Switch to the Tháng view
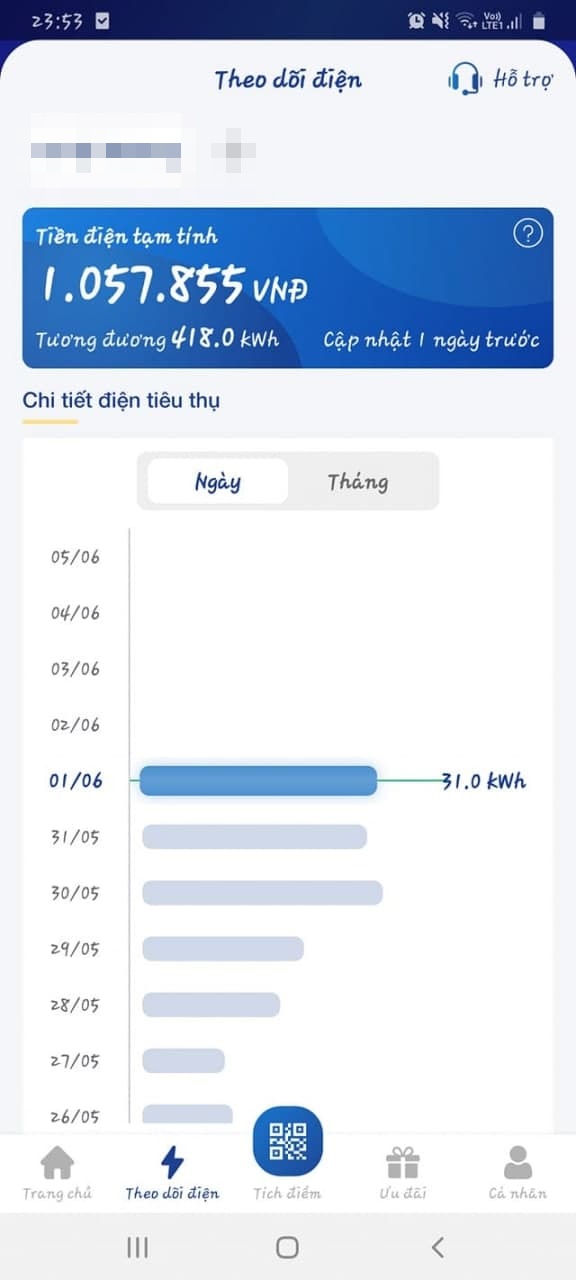This screenshot has width=576, height=1280. (358, 481)
